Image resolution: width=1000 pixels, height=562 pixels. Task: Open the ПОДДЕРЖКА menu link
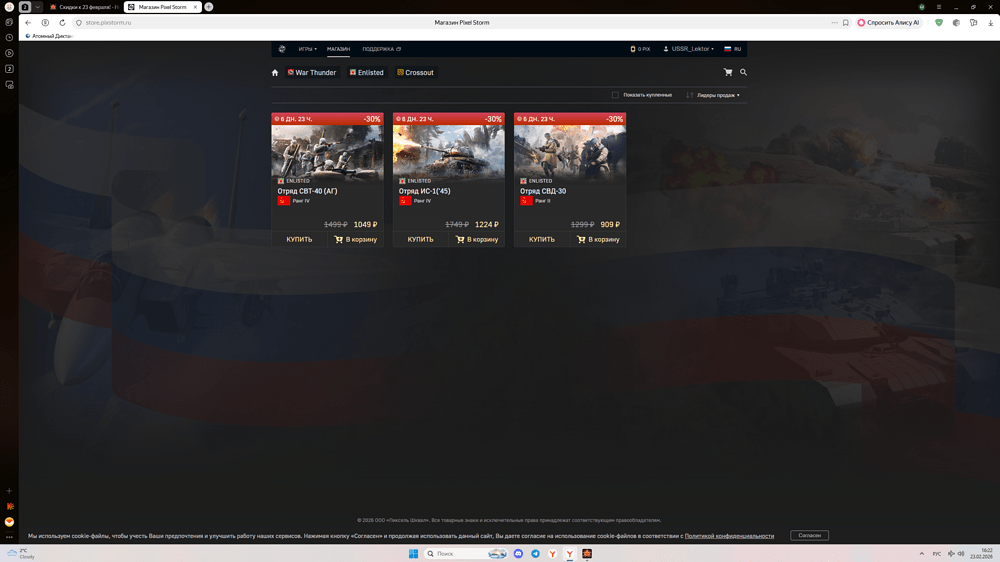point(381,49)
